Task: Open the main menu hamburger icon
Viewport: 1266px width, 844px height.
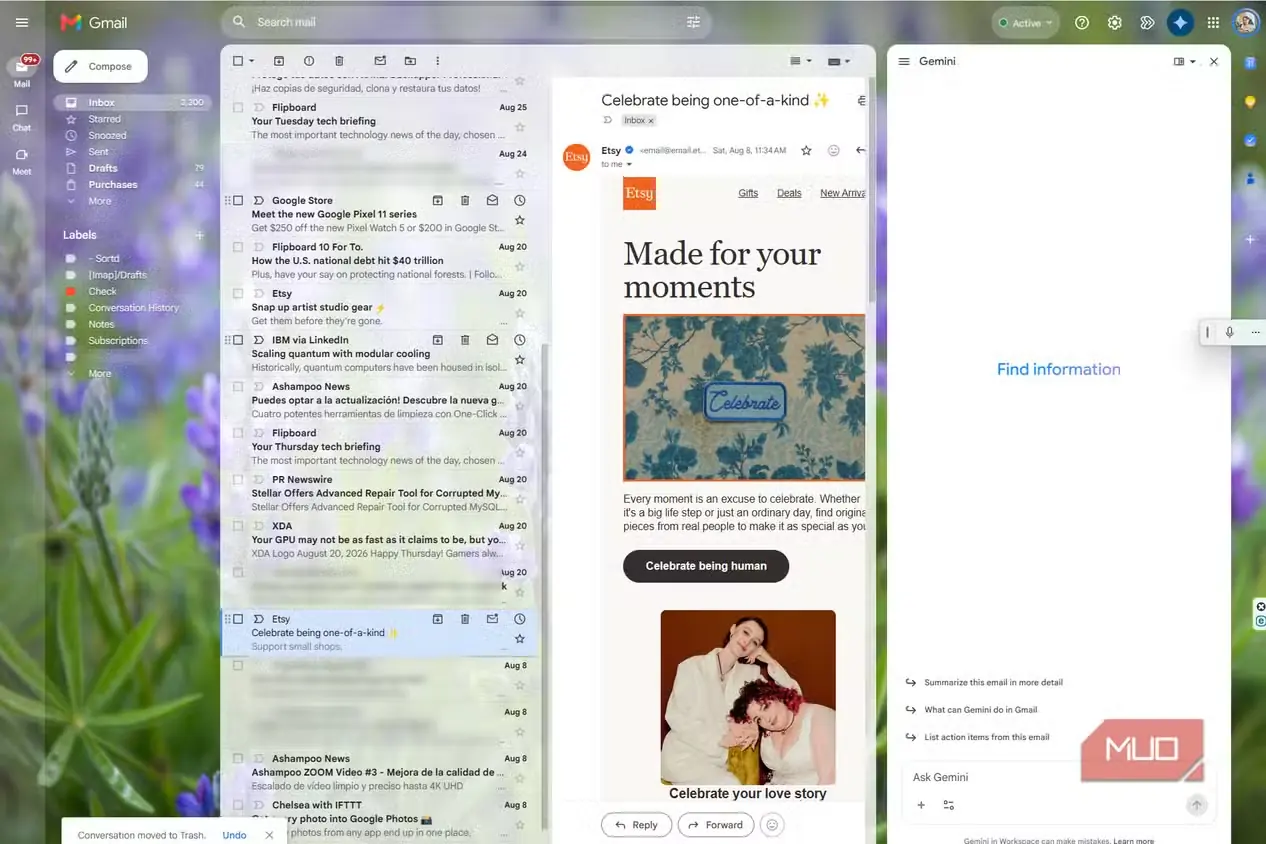Action: [x=22, y=22]
